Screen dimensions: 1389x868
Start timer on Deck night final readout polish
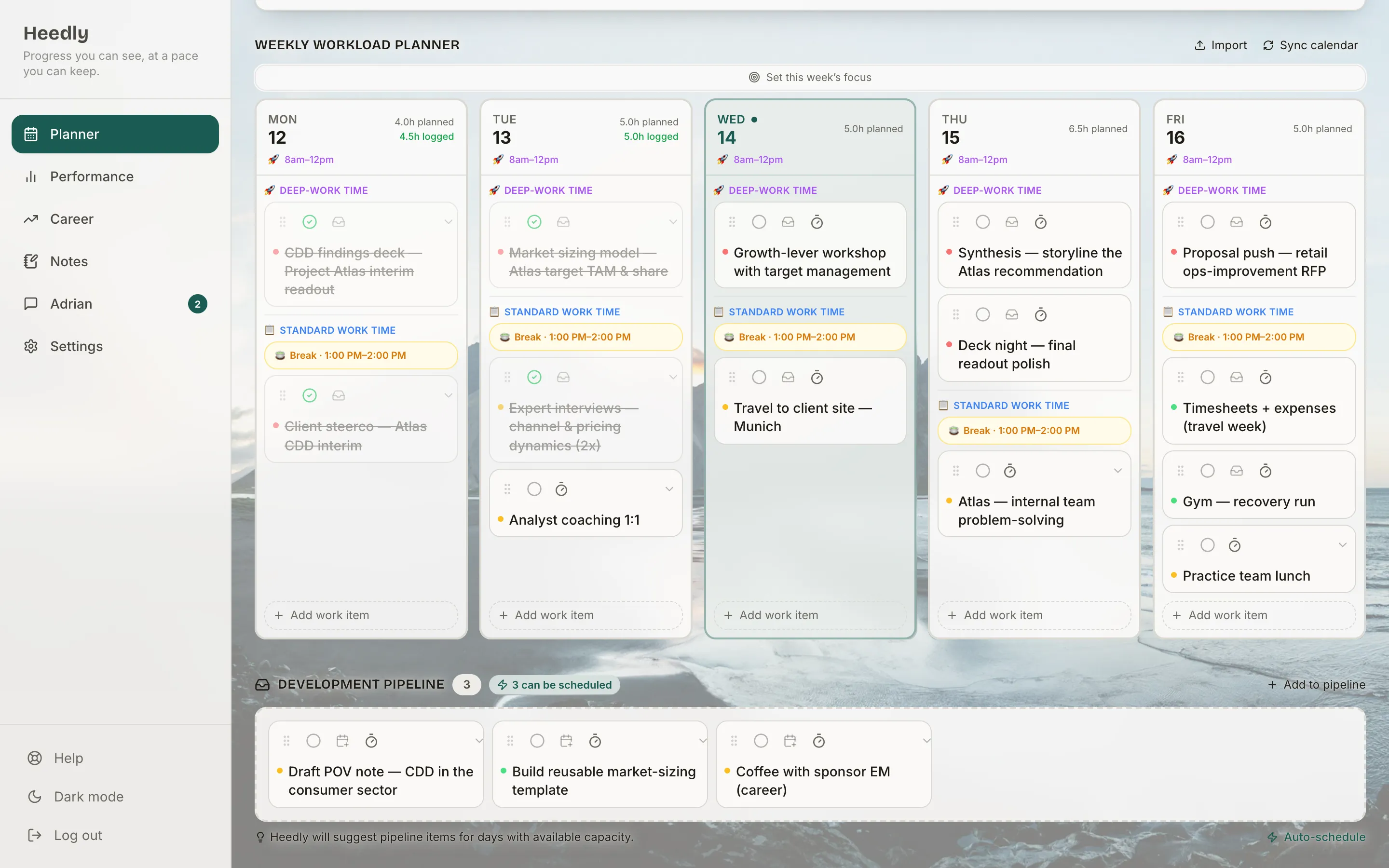point(1041,314)
